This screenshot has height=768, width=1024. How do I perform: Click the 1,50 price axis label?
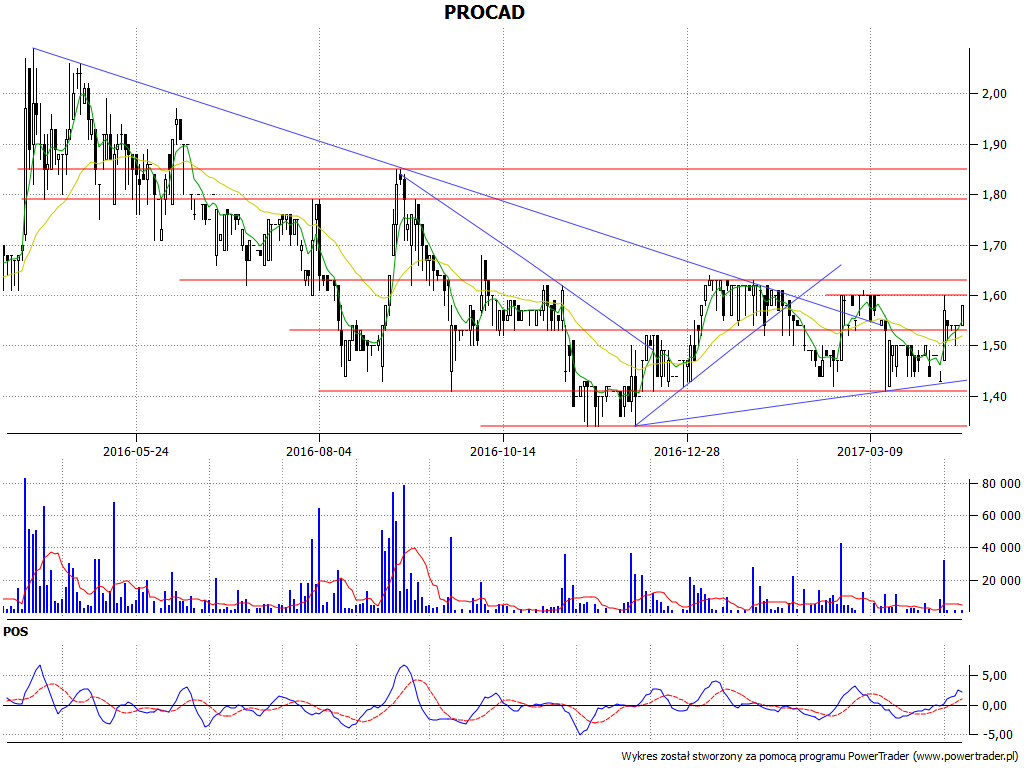[994, 346]
